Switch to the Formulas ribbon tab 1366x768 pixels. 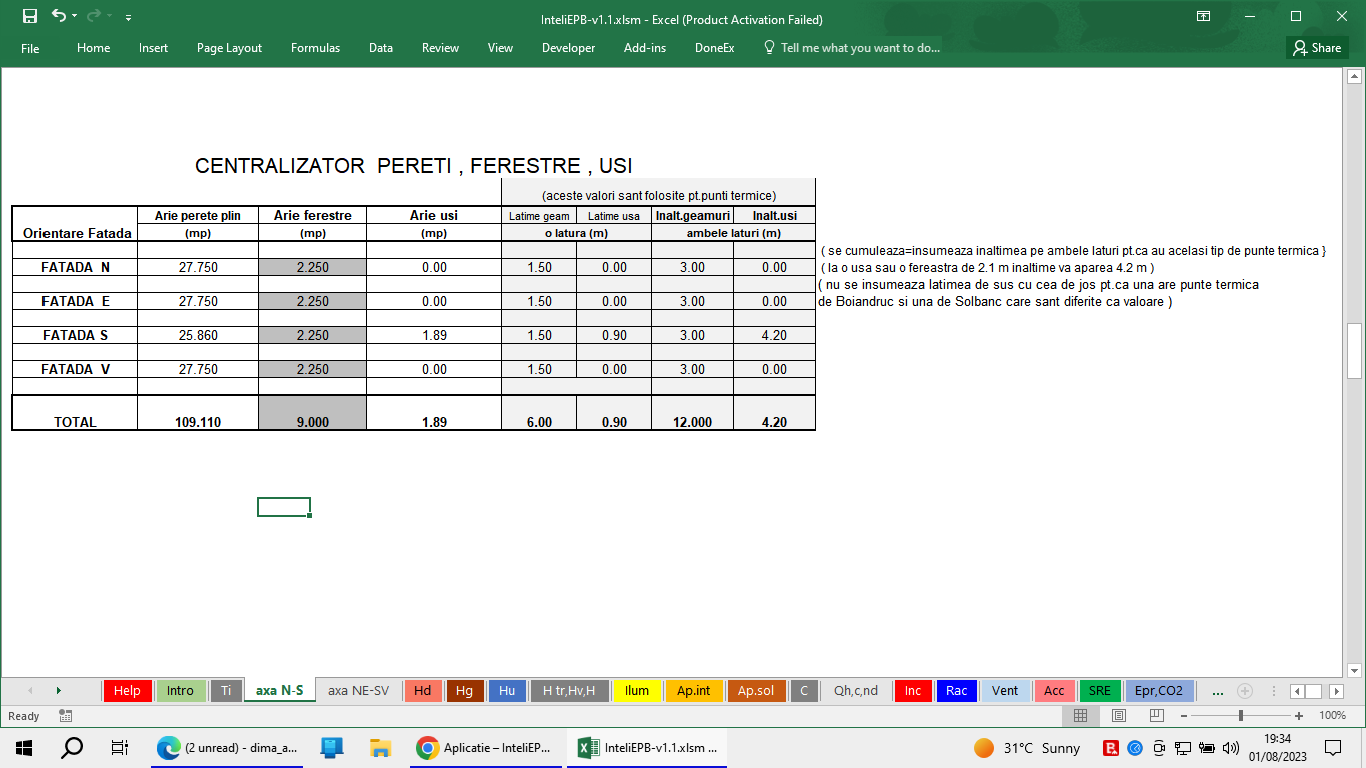[x=315, y=47]
